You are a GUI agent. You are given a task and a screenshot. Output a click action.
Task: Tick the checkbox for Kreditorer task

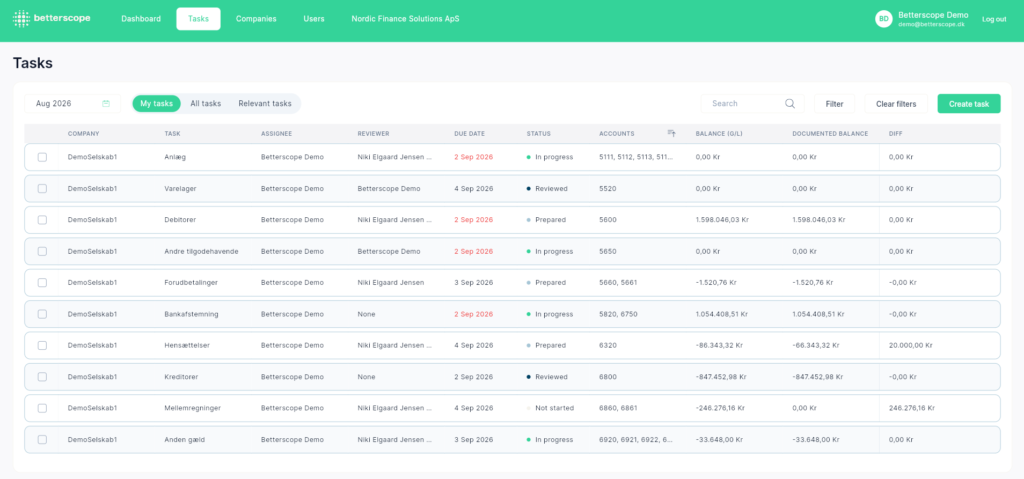pyautogui.click(x=42, y=376)
